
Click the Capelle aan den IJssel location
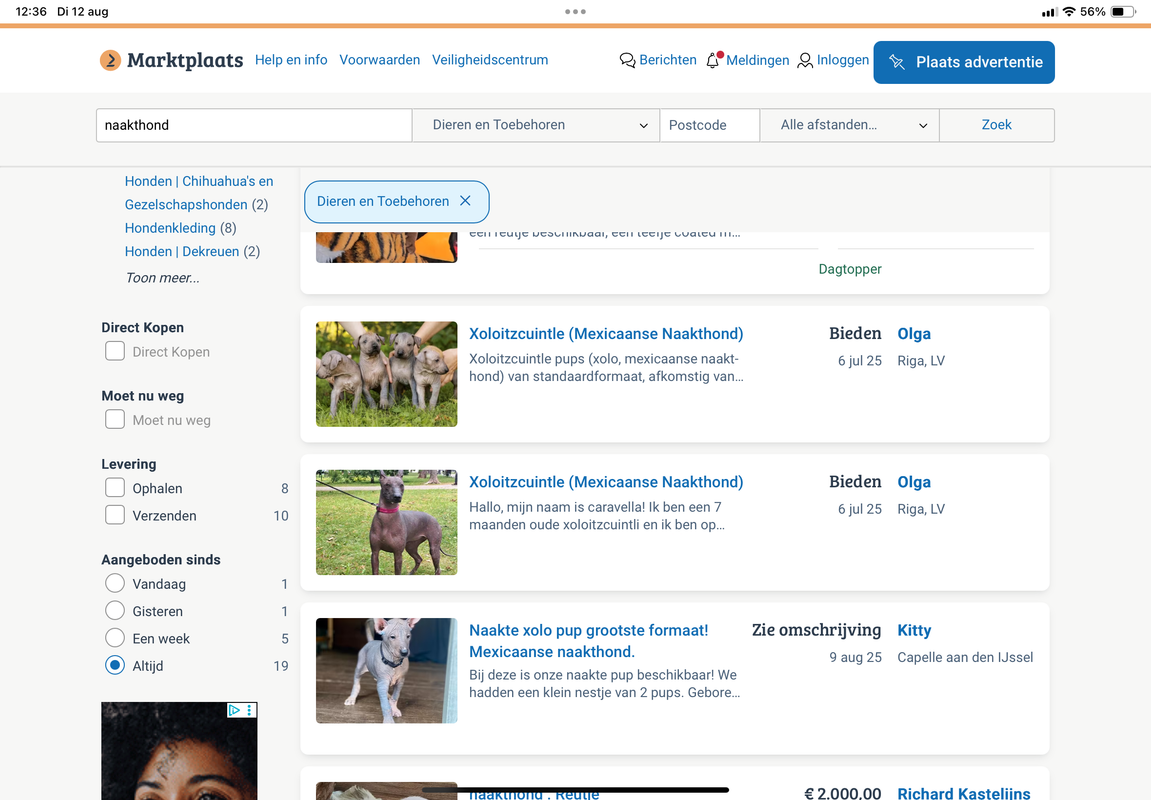click(965, 658)
